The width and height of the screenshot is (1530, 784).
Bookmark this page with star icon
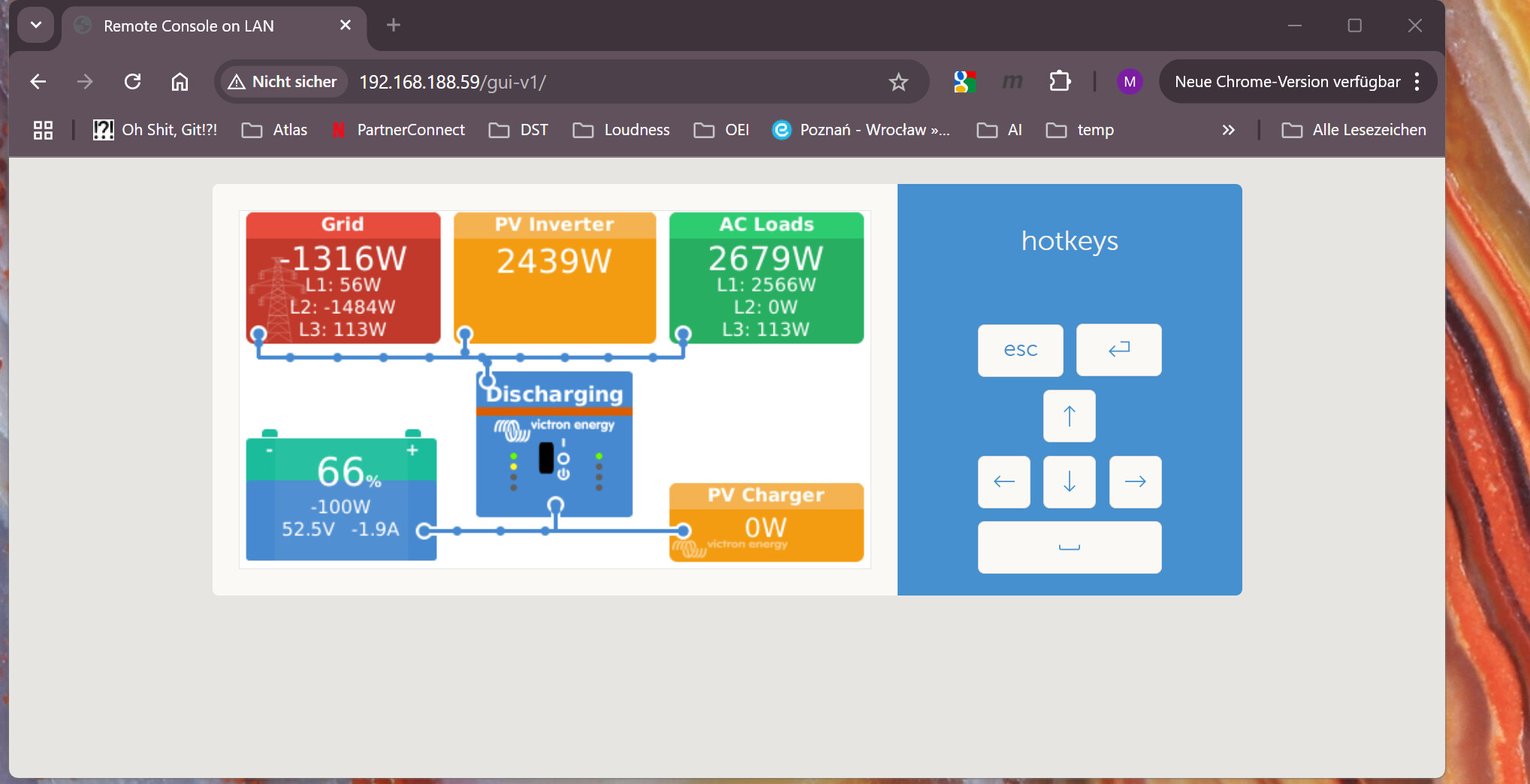point(898,82)
